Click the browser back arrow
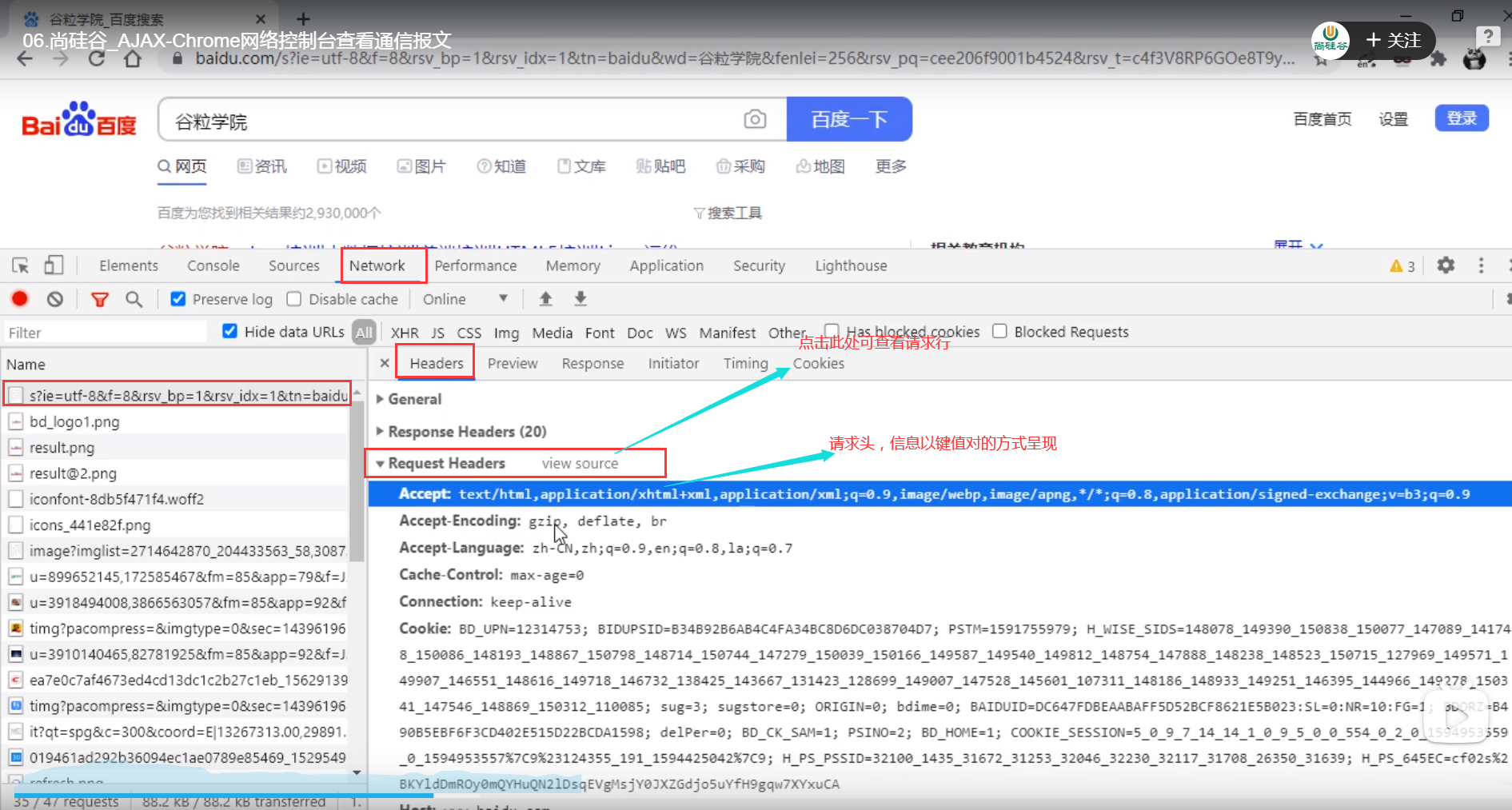Image resolution: width=1512 pixels, height=810 pixels. click(25, 59)
